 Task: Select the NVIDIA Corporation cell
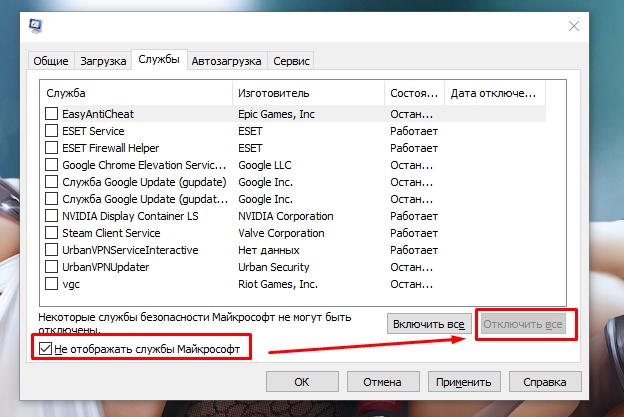(x=286, y=216)
